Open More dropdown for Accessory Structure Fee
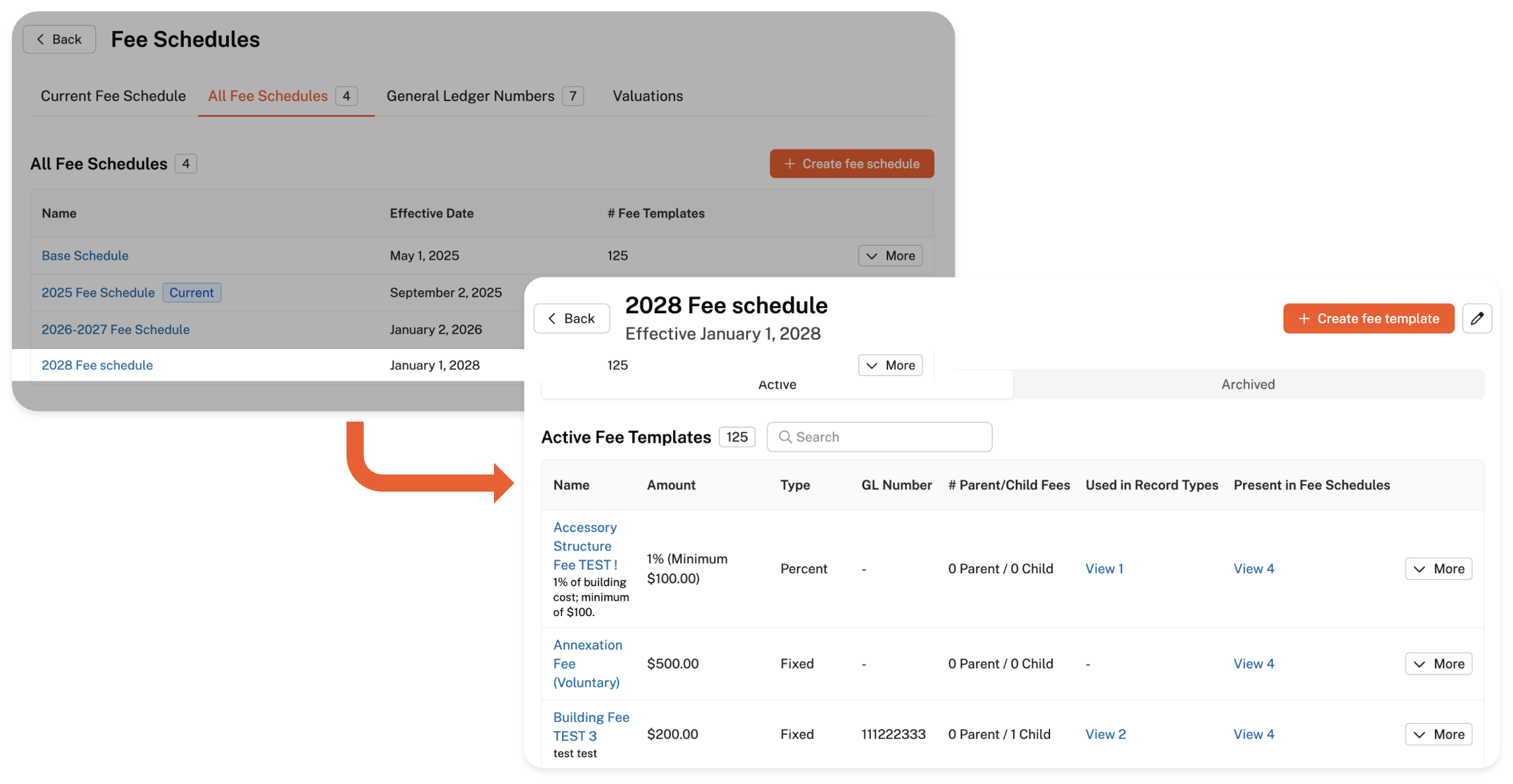Image resolution: width=1513 pixels, height=784 pixels. tap(1438, 568)
